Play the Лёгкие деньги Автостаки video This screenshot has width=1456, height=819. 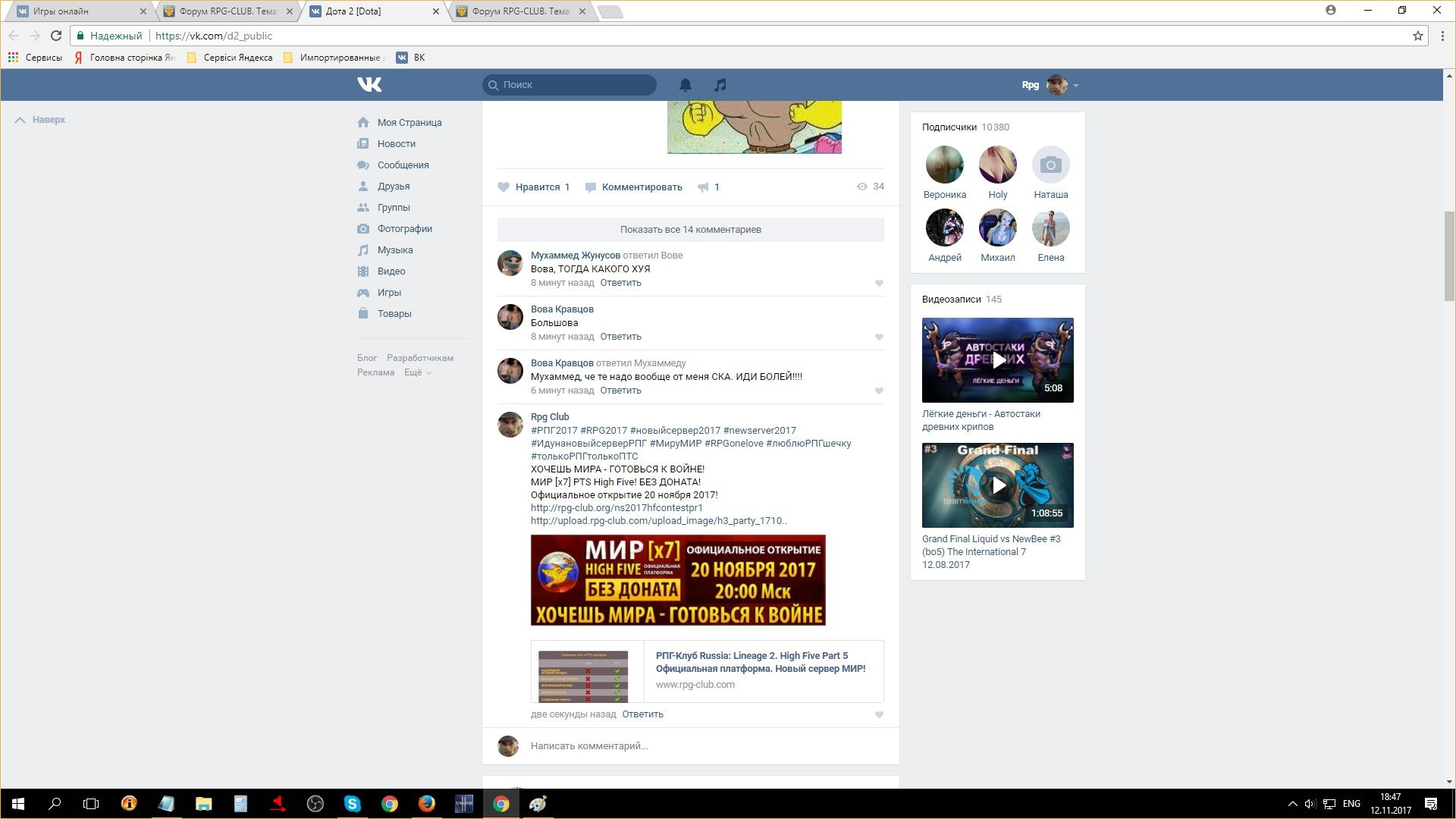[x=997, y=360]
